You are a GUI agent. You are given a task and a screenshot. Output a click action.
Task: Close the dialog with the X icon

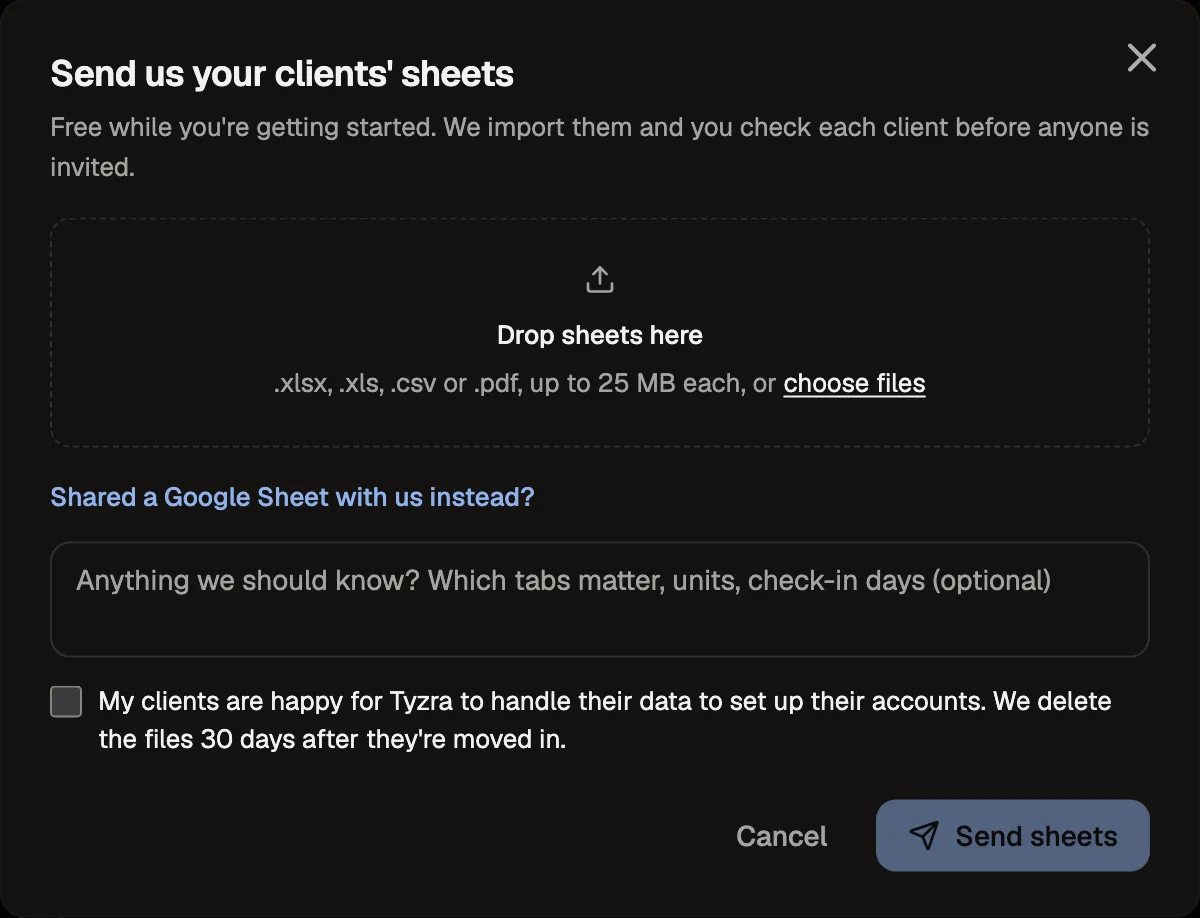click(1141, 58)
